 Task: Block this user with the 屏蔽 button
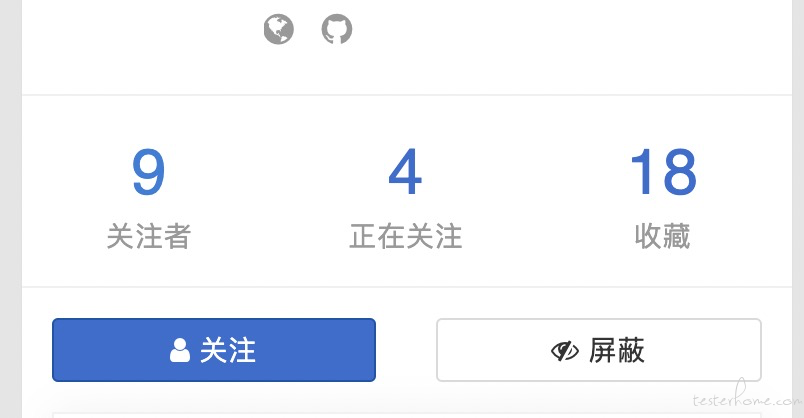[x=599, y=350]
